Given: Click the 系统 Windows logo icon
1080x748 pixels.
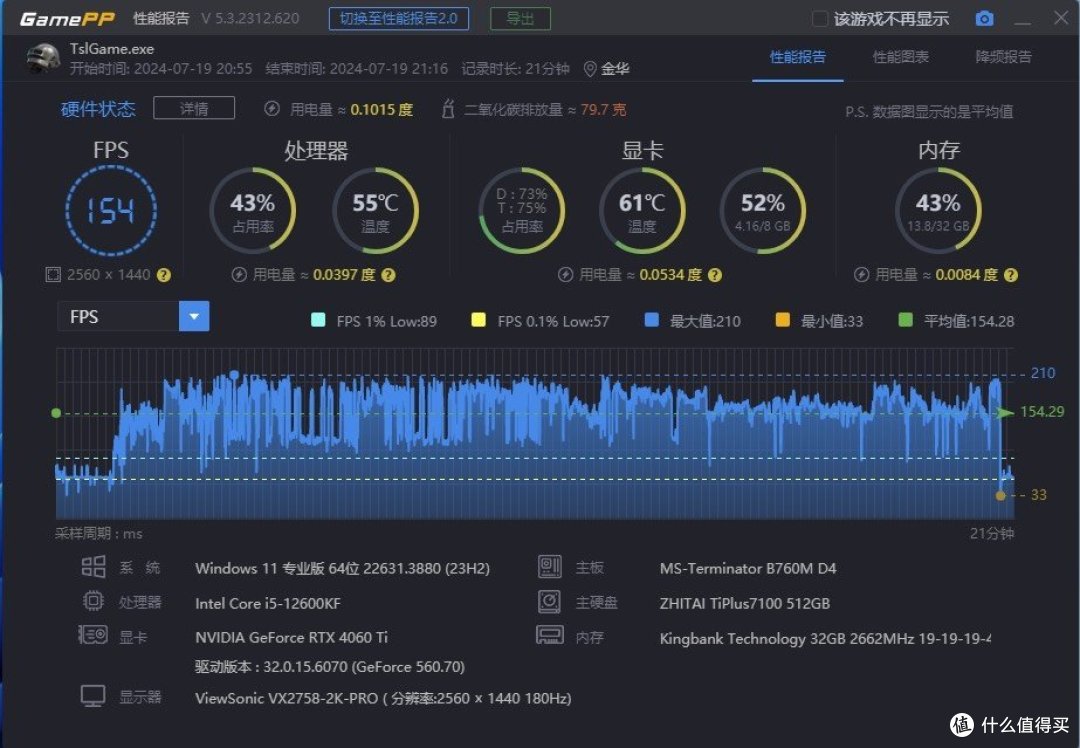Looking at the screenshot, I should (x=94, y=567).
